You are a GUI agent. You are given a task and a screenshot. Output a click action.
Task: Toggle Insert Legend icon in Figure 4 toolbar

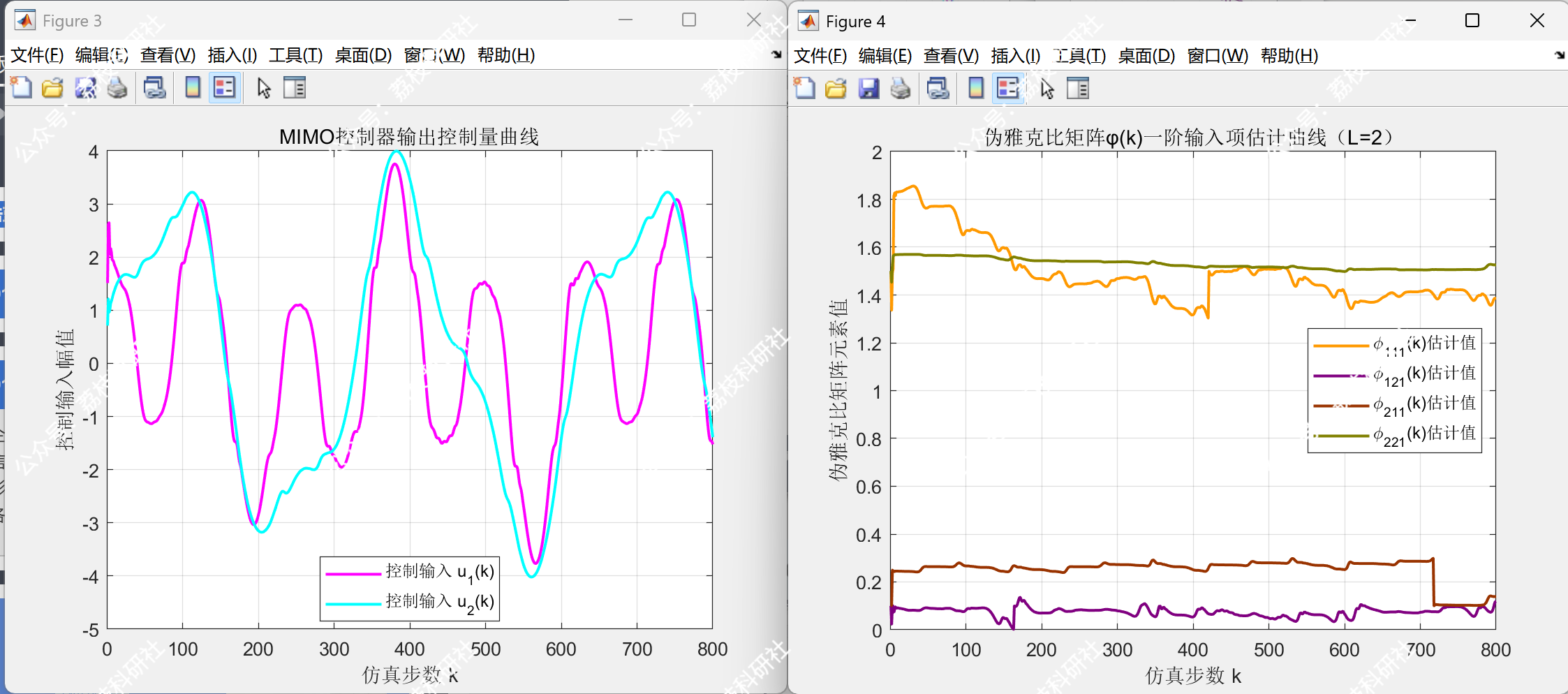coord(1008,89)
